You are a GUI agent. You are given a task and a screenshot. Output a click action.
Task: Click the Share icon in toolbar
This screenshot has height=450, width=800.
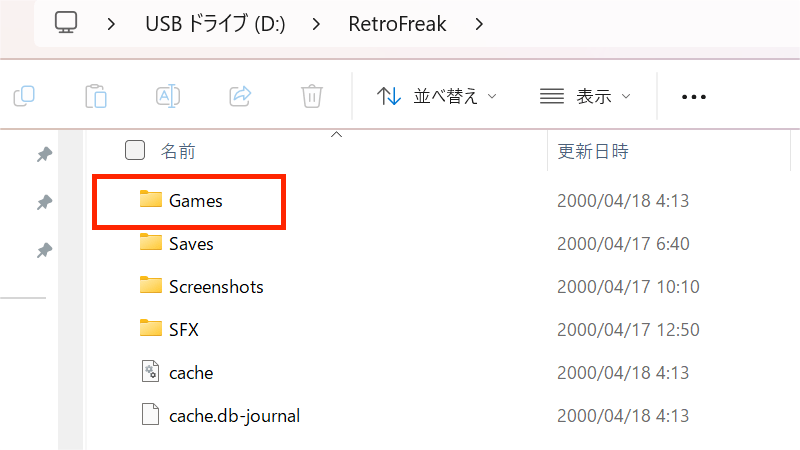[240, 96]
